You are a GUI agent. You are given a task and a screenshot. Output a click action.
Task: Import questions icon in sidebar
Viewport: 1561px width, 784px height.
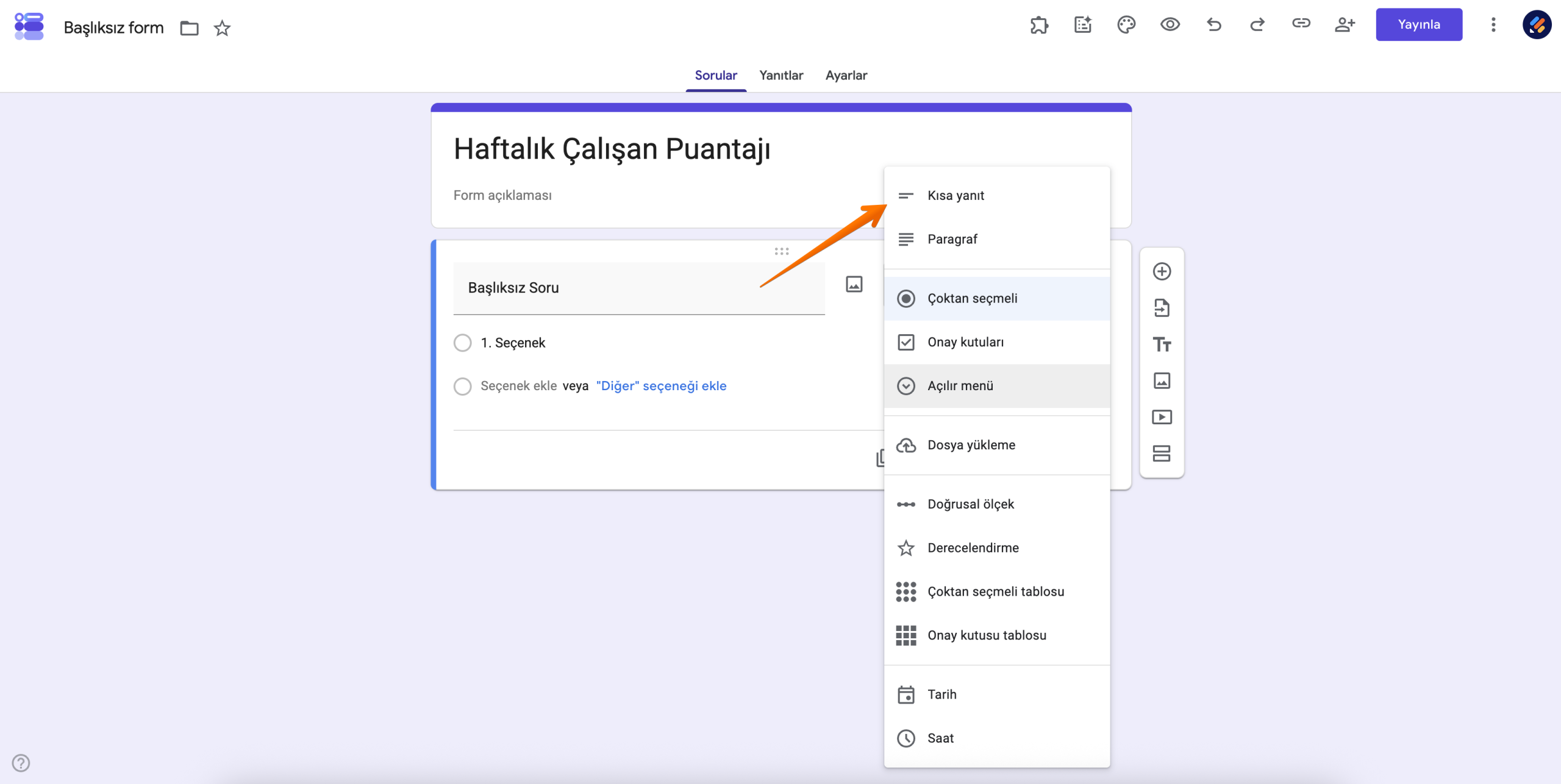[1162, 308]
